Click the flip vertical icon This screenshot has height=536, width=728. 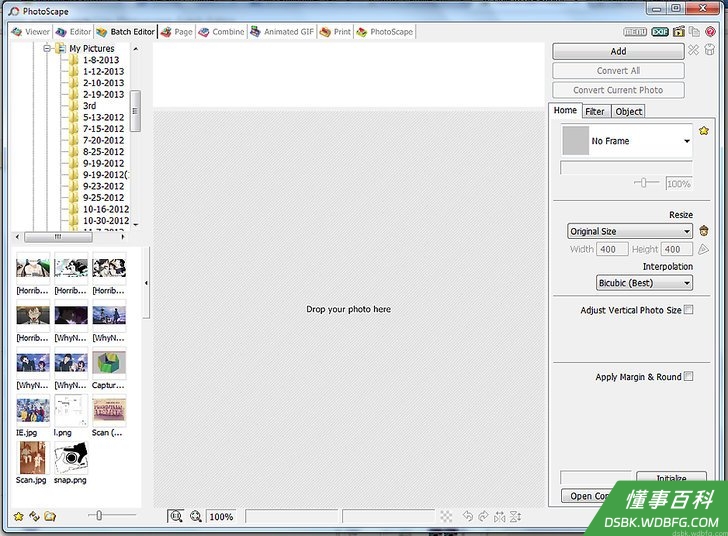pos(515,516)
